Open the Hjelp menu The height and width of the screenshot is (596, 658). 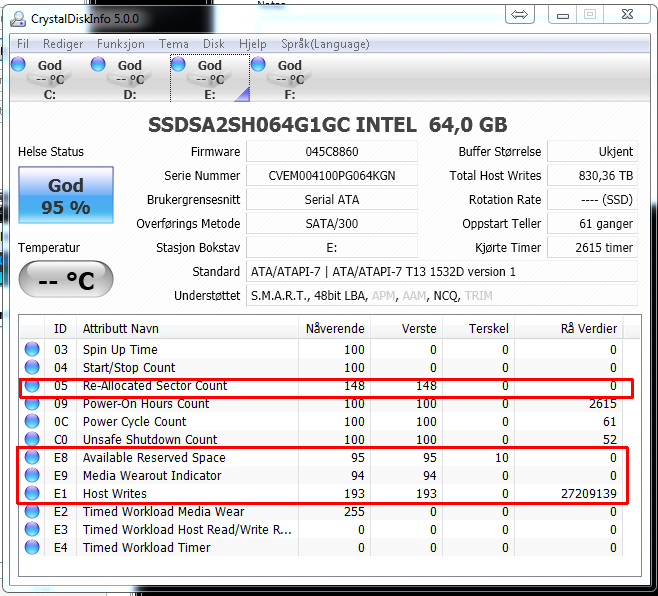pos(253,44)
